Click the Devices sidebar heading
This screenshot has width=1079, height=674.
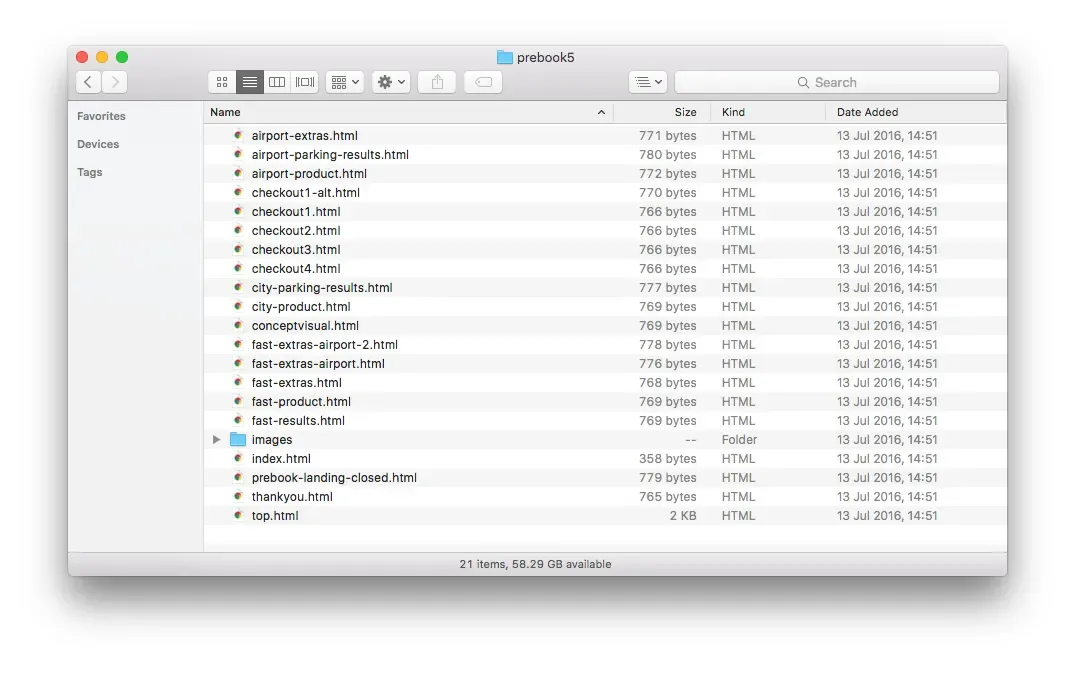[x=98, y=144]
